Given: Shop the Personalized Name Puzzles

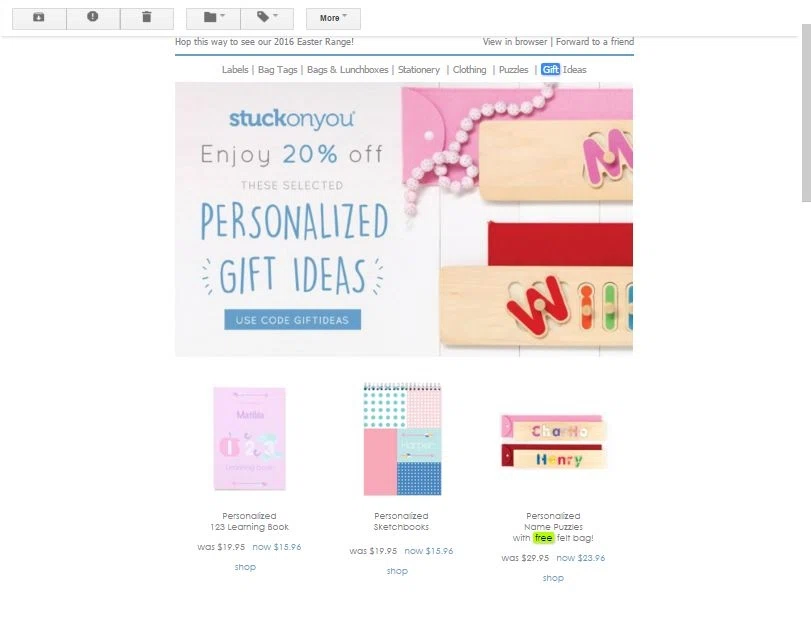Looking at the screenshot, I should [553, 578].
